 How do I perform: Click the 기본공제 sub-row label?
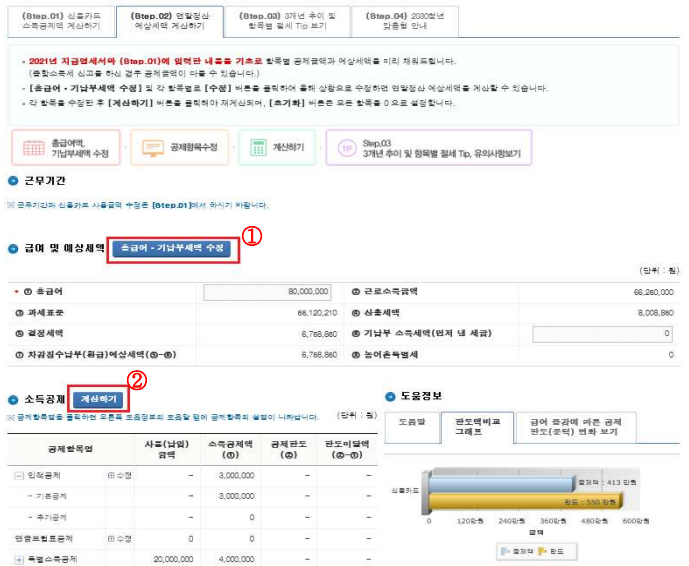click(x=51, y=496)
